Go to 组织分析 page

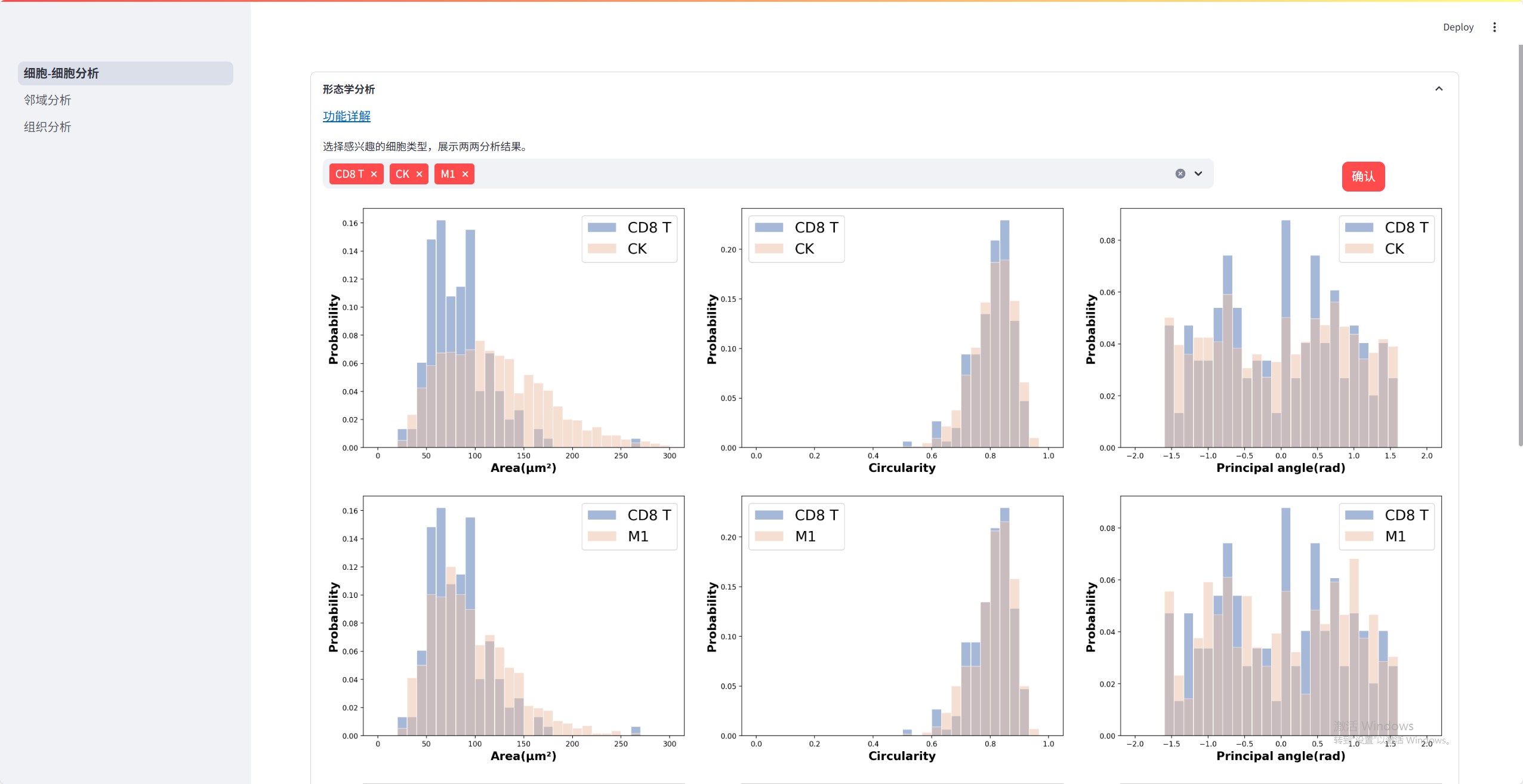coord(48,127)
